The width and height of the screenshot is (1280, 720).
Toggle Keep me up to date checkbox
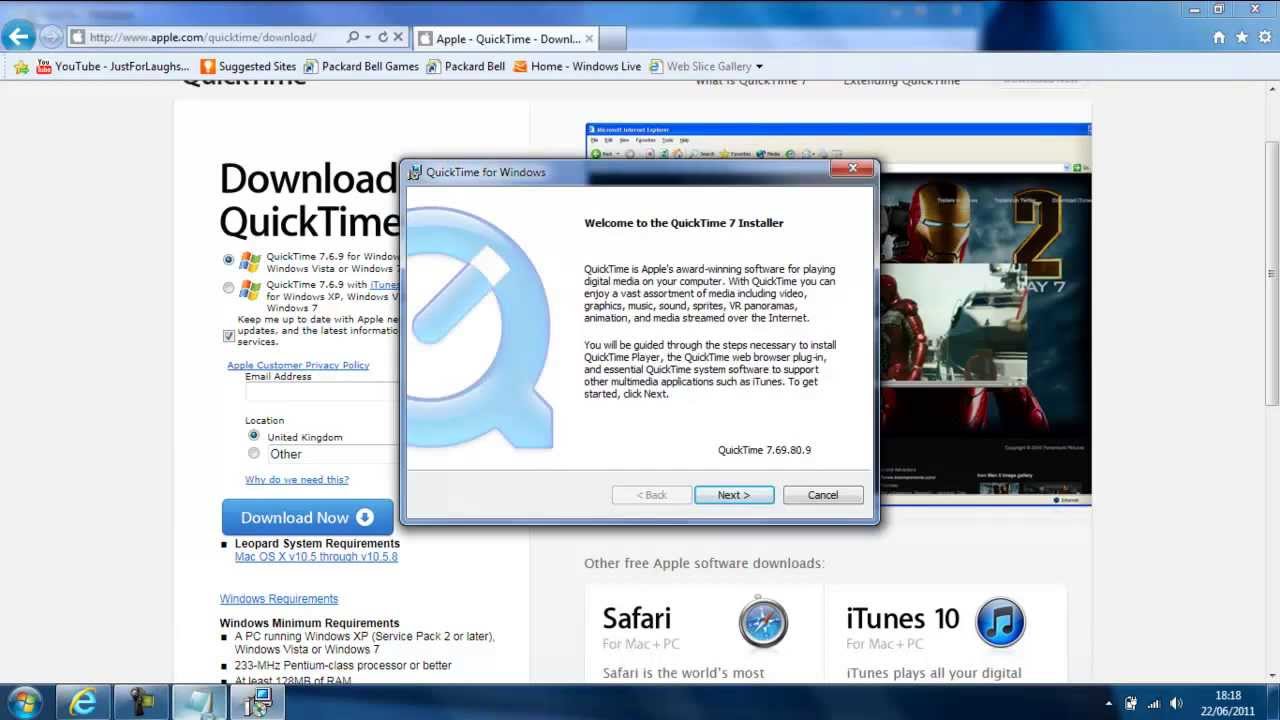(228, 336)
